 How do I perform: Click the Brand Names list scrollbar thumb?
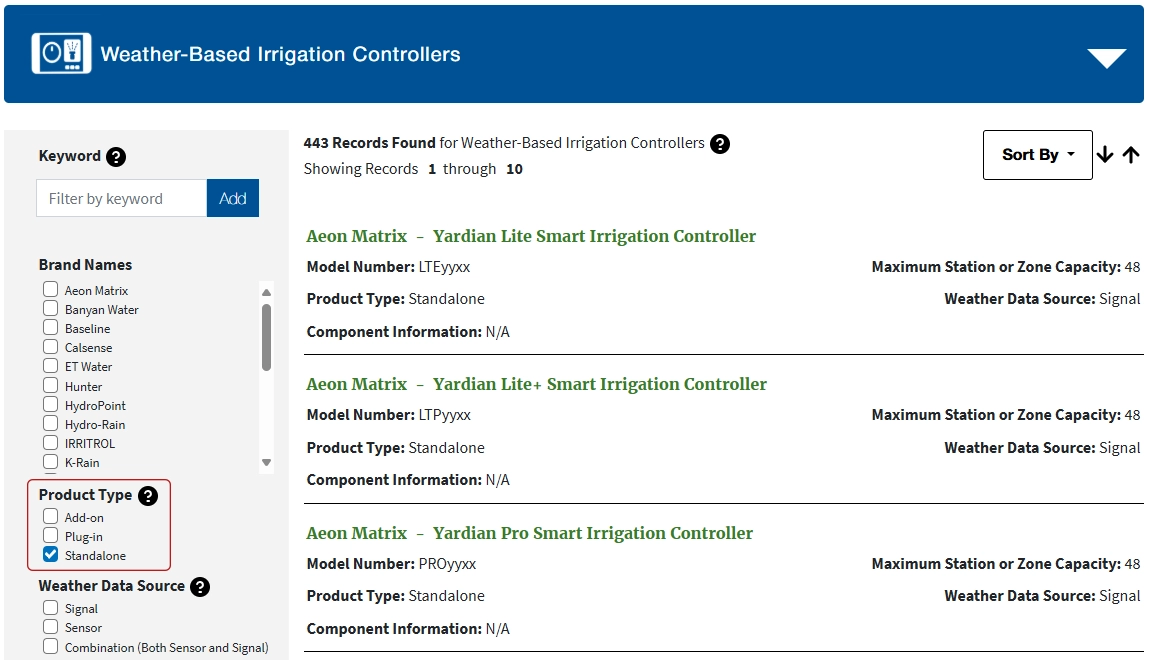point(266,337)
